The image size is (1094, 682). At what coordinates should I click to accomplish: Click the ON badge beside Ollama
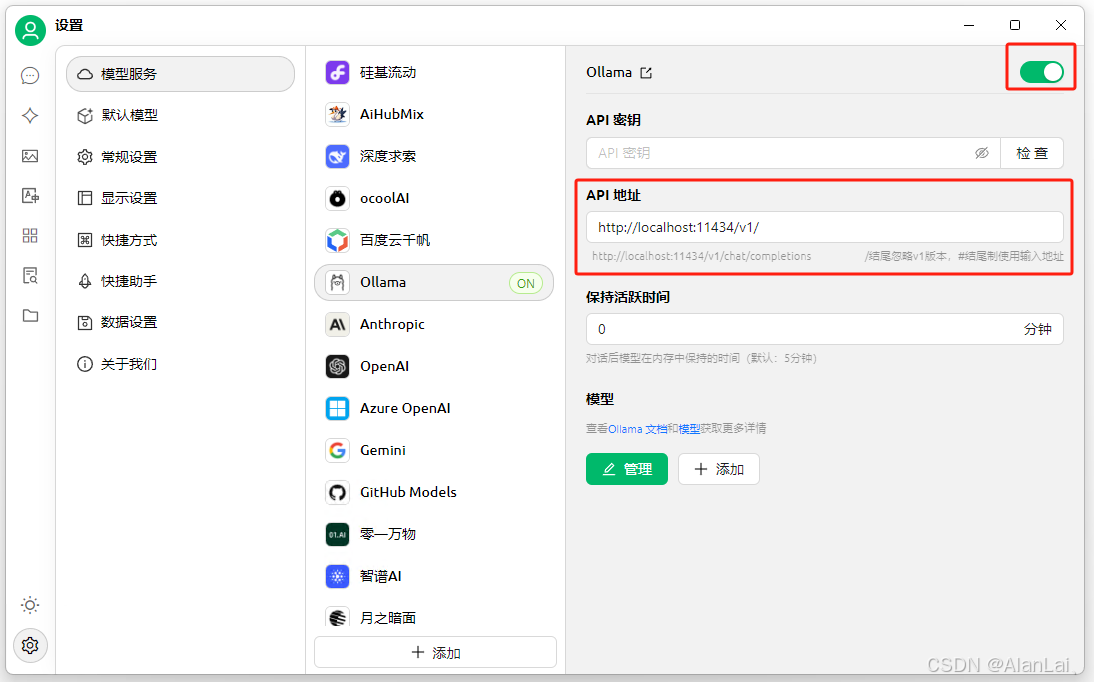point(525,283)
